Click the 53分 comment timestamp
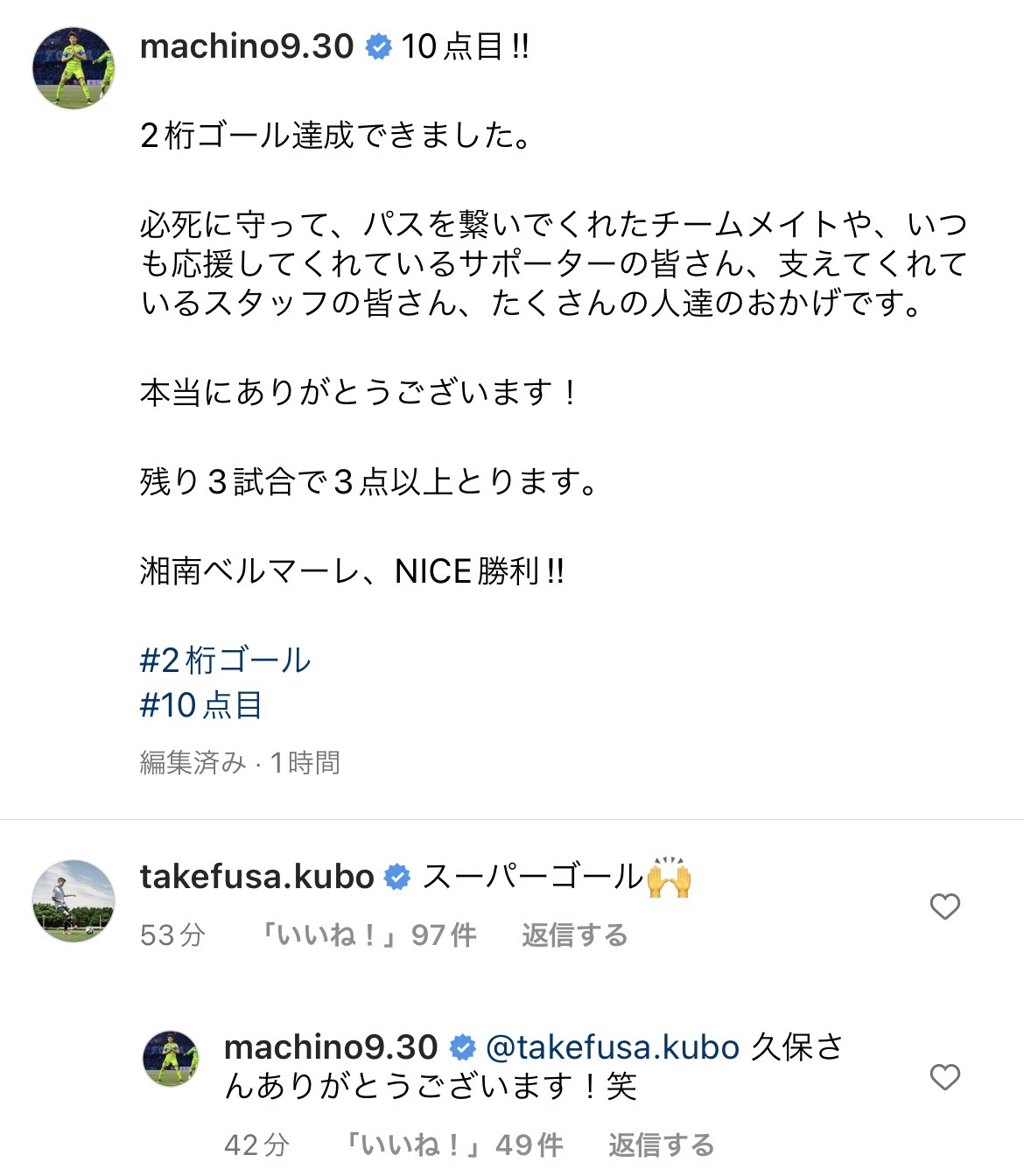 tap(172, 935)
